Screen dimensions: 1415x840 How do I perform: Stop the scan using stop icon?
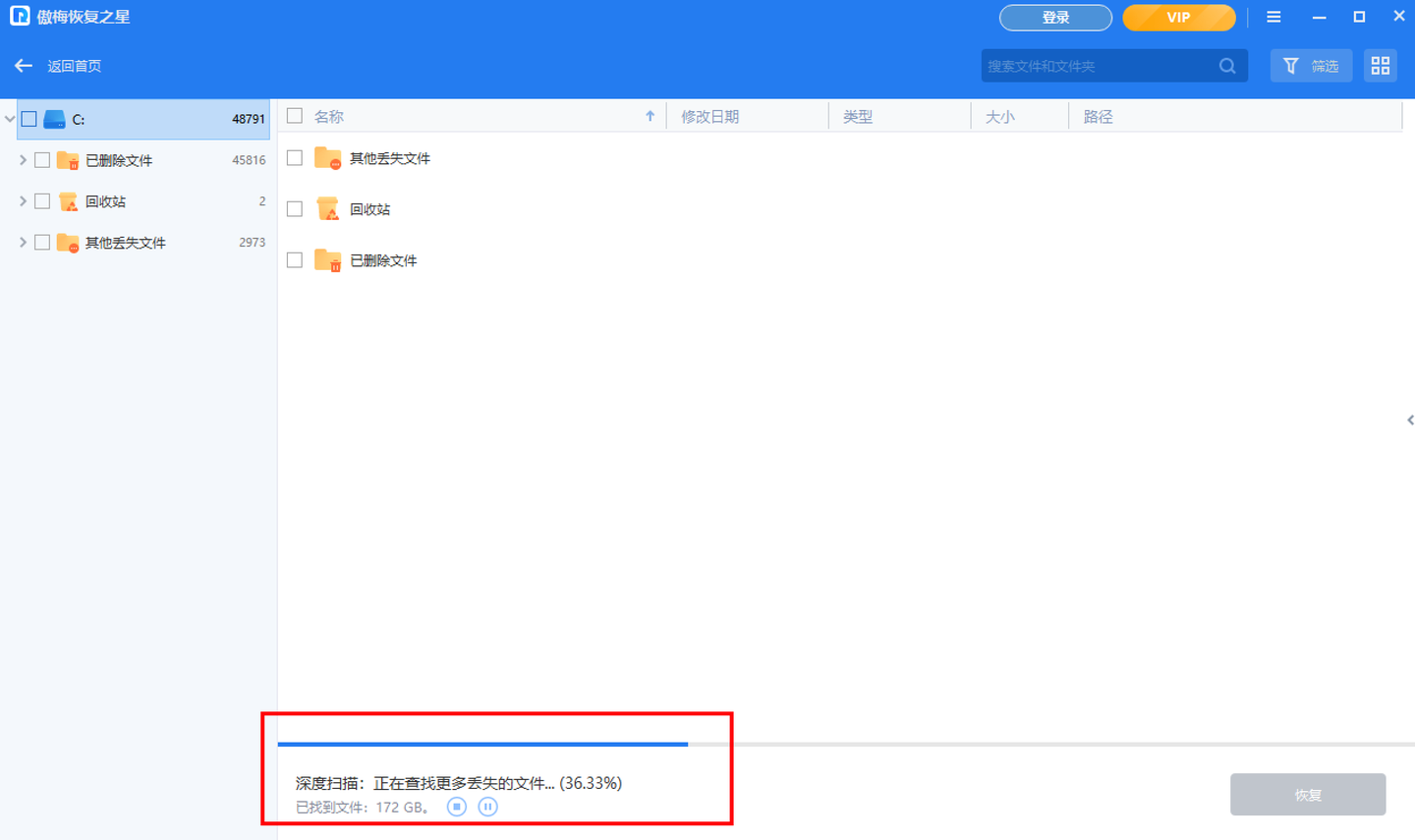pos(456,806)
